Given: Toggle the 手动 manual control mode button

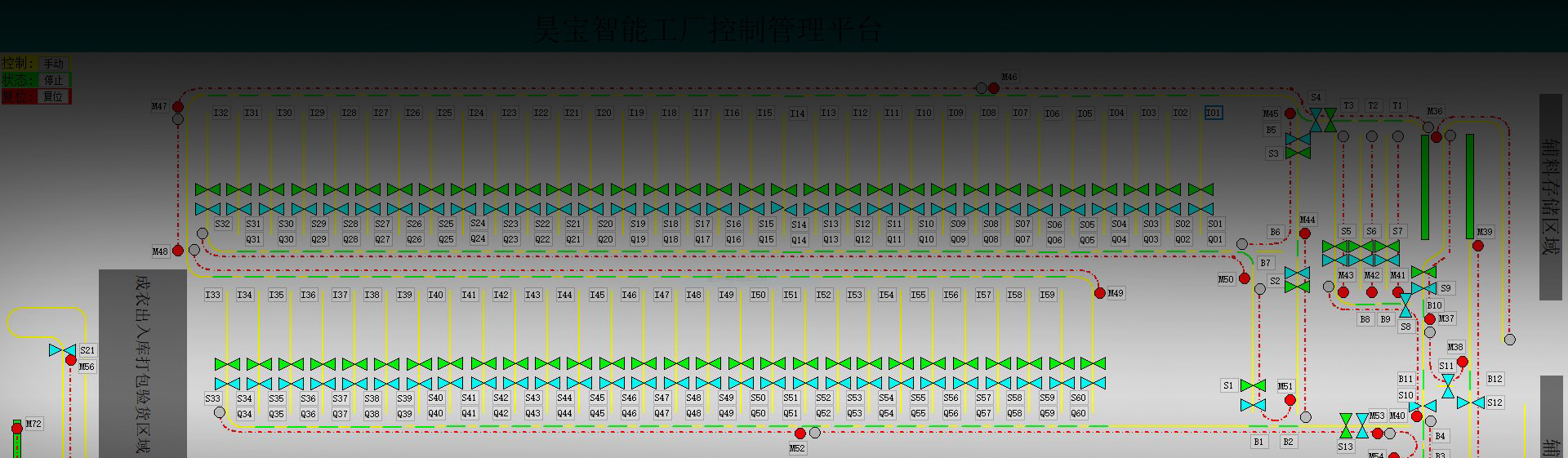Looking at the screenshot, I should 54,64.
